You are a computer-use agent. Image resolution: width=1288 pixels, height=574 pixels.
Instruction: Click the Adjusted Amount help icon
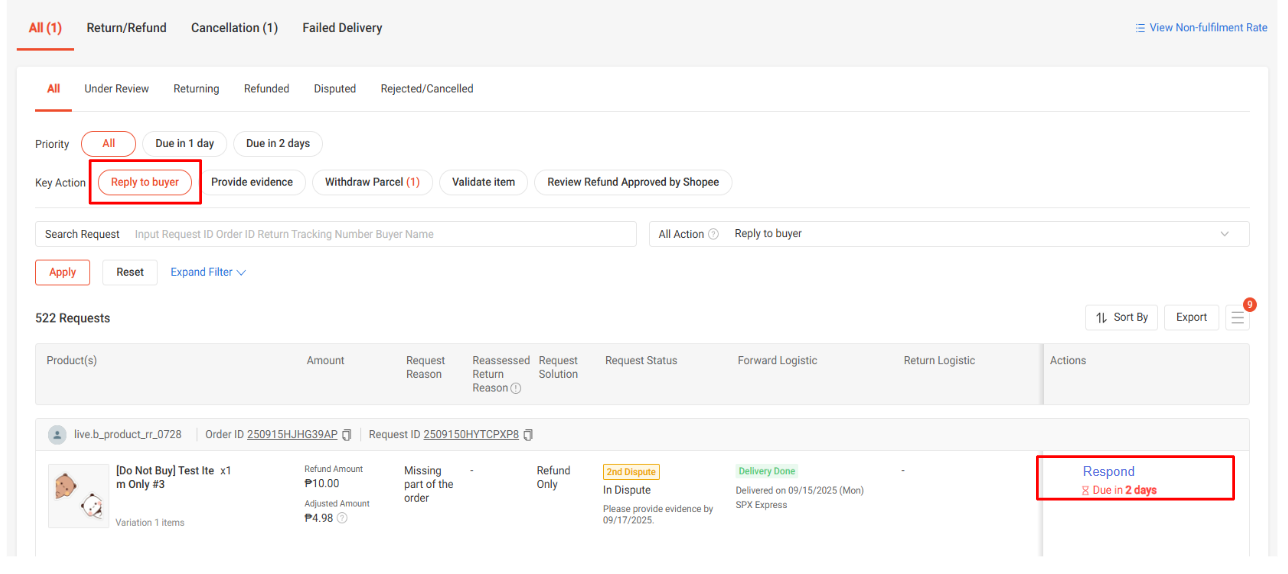pyautogui.click(x=342, y=518)
